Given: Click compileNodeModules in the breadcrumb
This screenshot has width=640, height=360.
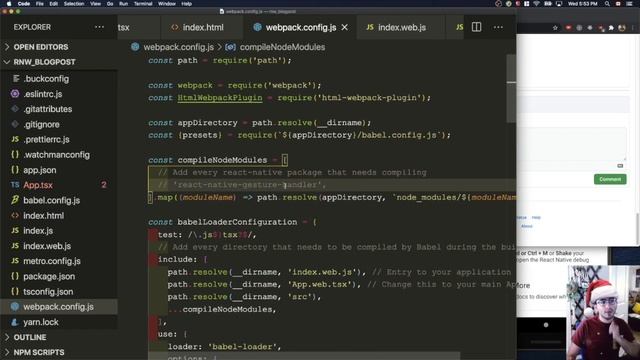Looking at the screenshot, I should click(282, 47).
